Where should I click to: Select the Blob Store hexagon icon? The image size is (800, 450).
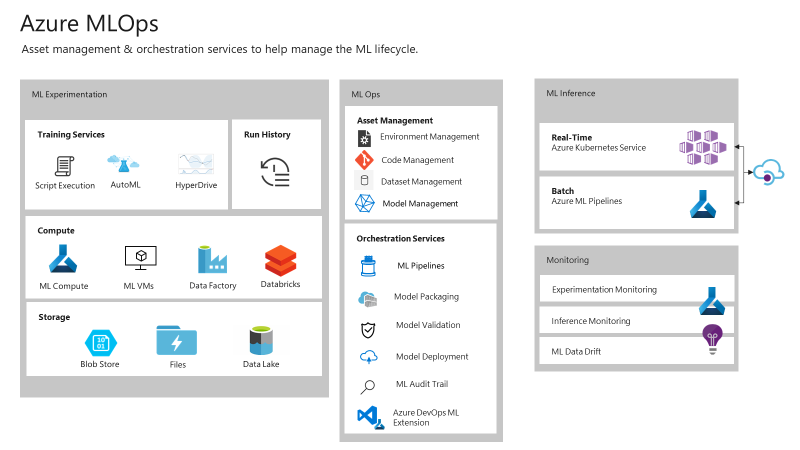point(101,342)
